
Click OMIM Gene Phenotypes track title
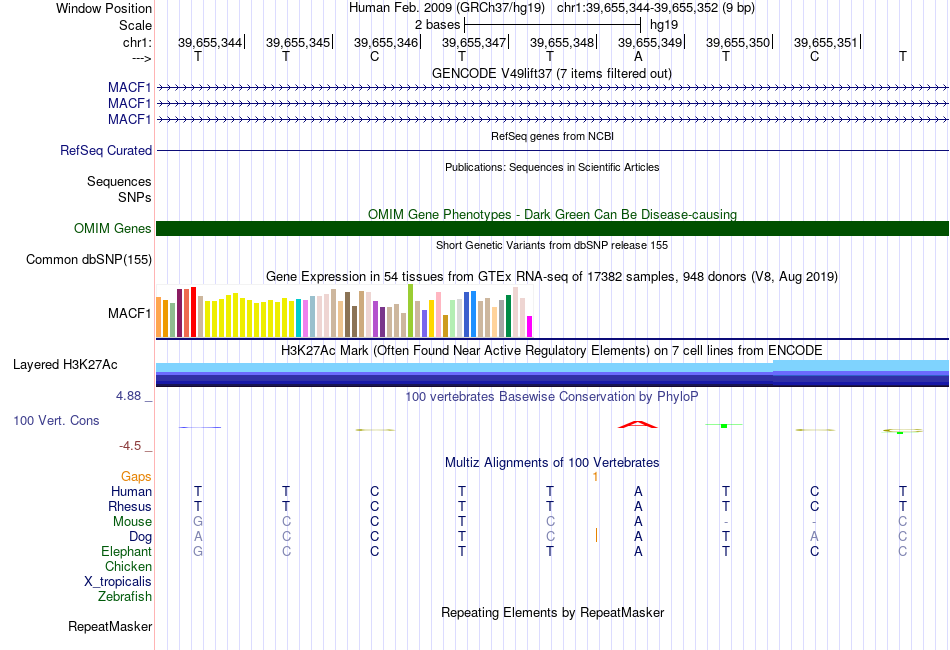click(552, 214)
